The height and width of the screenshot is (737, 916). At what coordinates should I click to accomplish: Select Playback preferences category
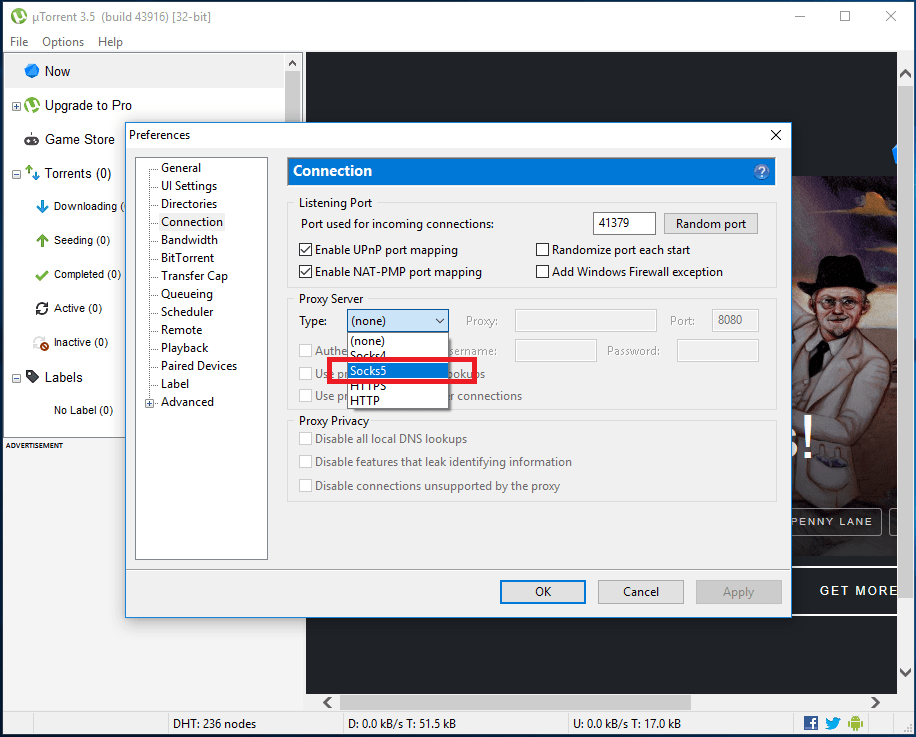pos(185,348)
